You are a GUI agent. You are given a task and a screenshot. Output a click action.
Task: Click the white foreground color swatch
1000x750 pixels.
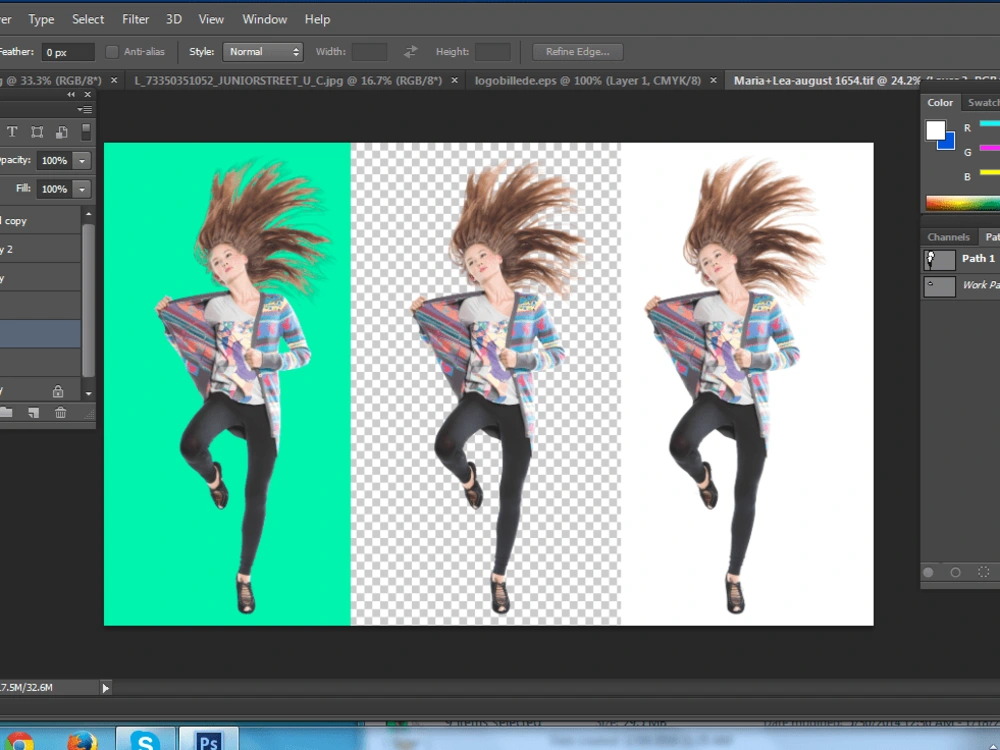tap(936, 130)
